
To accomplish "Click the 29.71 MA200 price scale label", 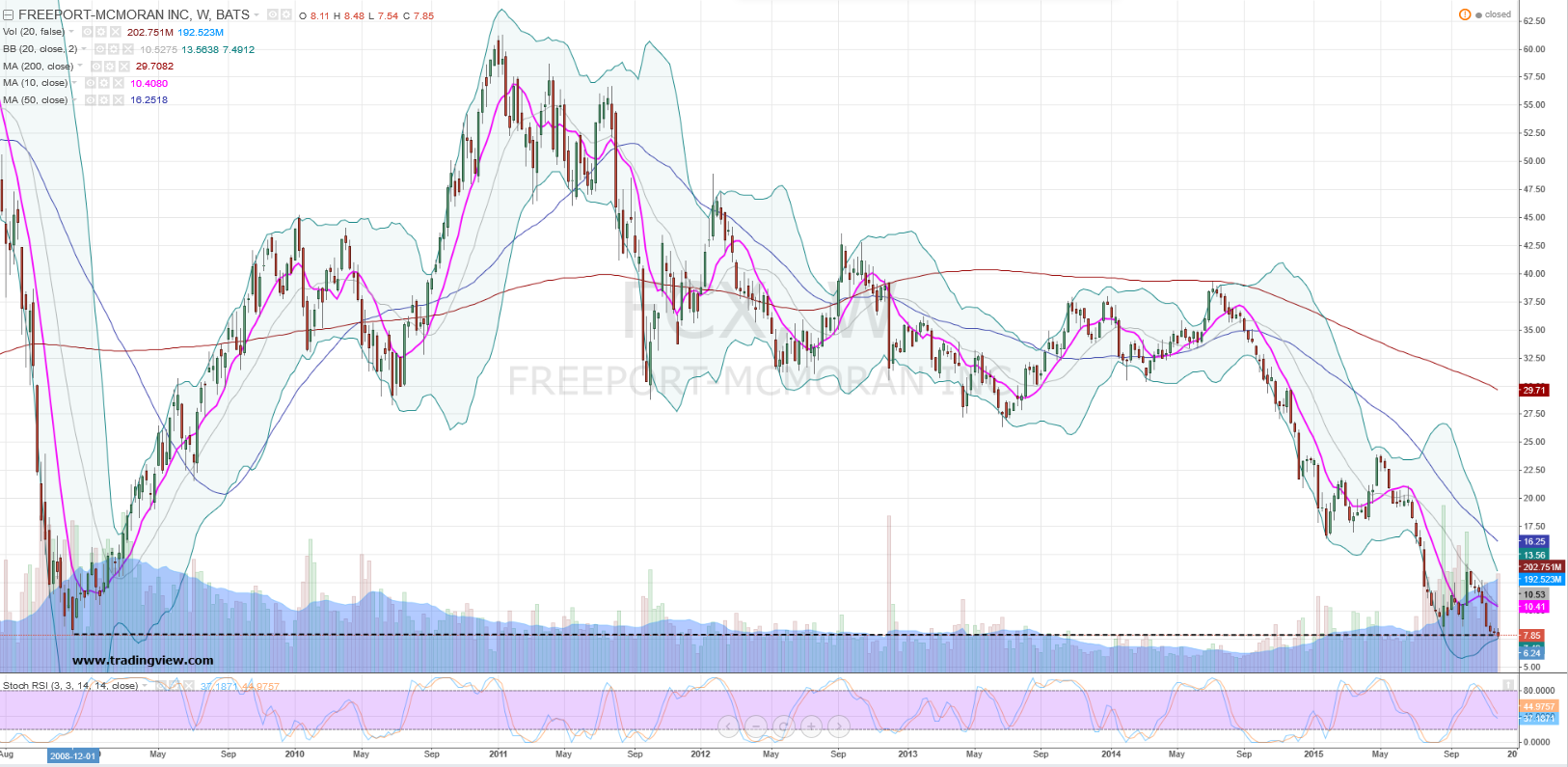I will [1534, 390].
